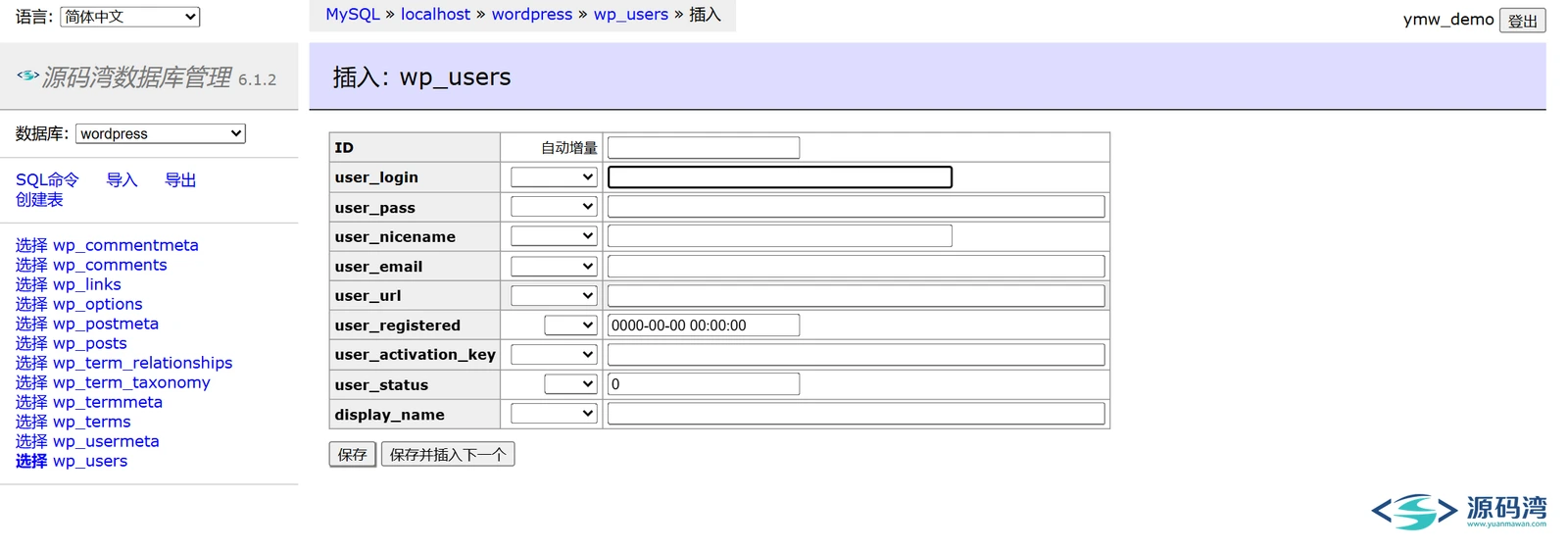Open the wp_terms table link
Image resolution: width=1568 pixels, height=550 pixels.
[92, 422]
